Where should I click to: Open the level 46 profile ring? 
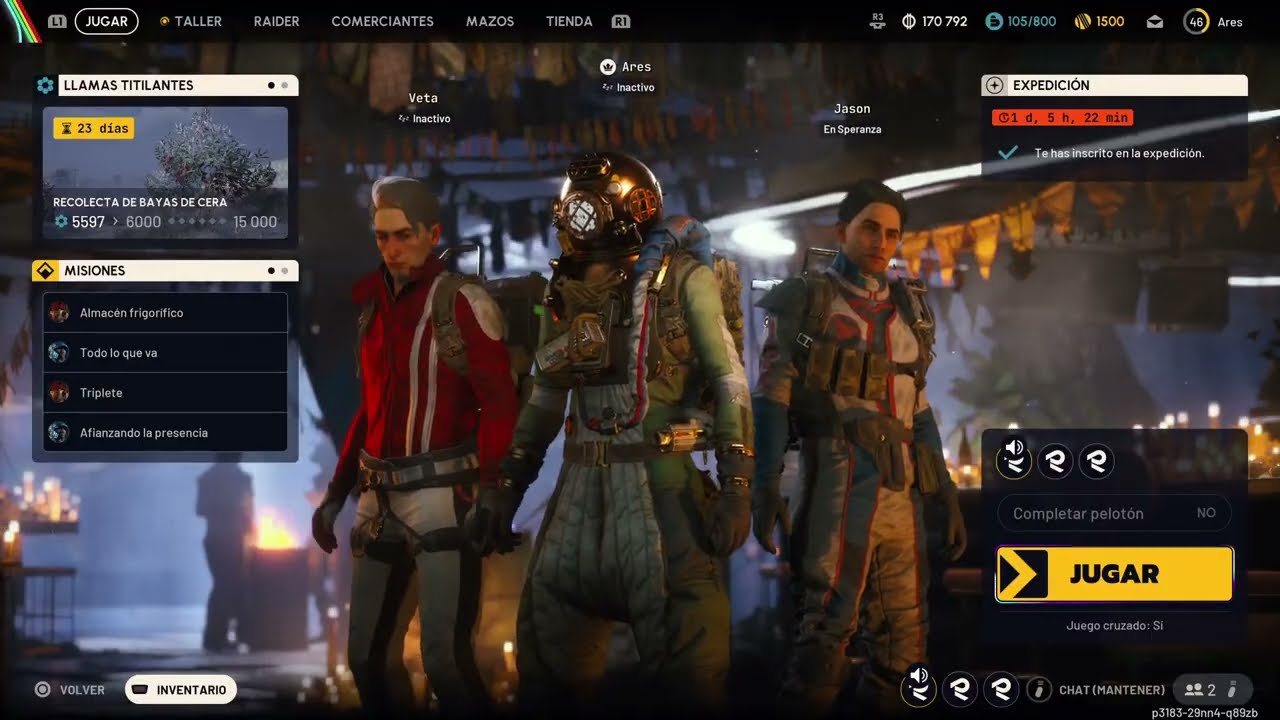[1196, 21]
